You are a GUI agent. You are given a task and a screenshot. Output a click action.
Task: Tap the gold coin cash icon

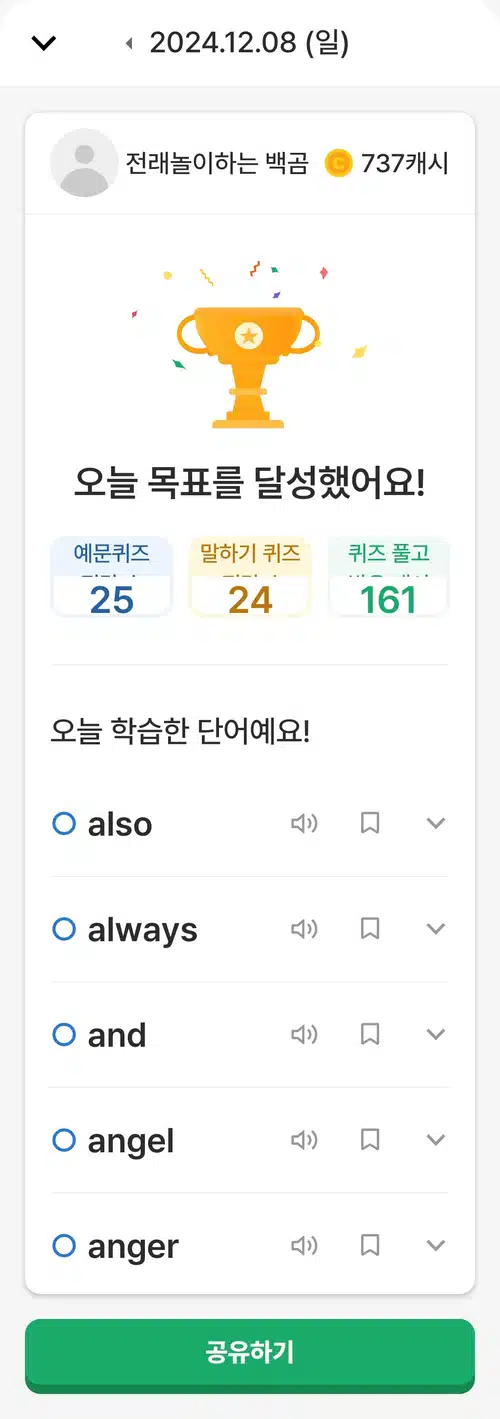pyautogui.click(x=339, y=163)
